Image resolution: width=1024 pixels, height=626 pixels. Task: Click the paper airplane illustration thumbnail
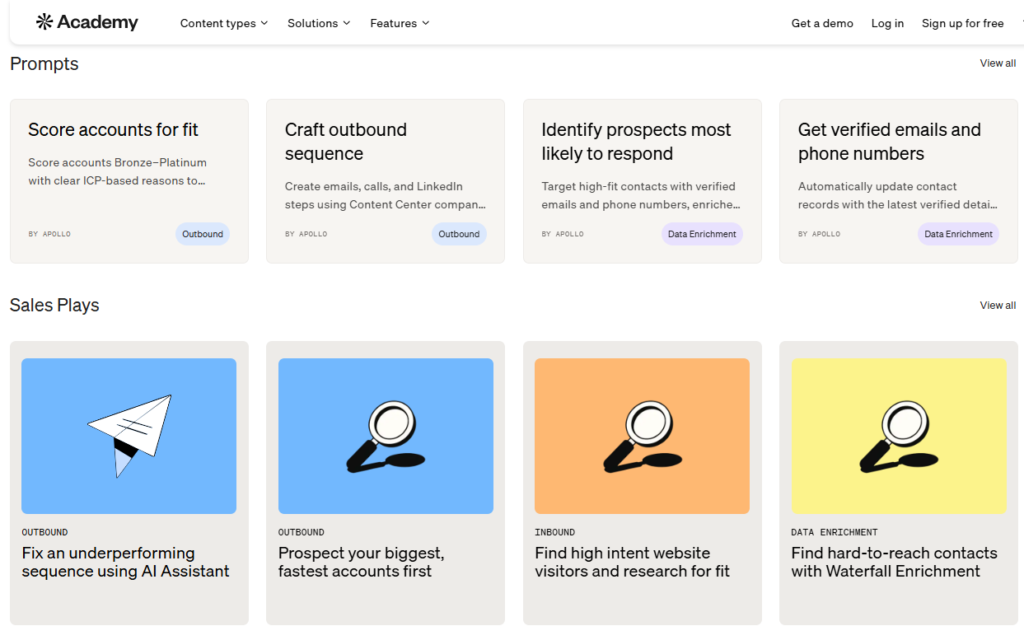click(129, 435)
